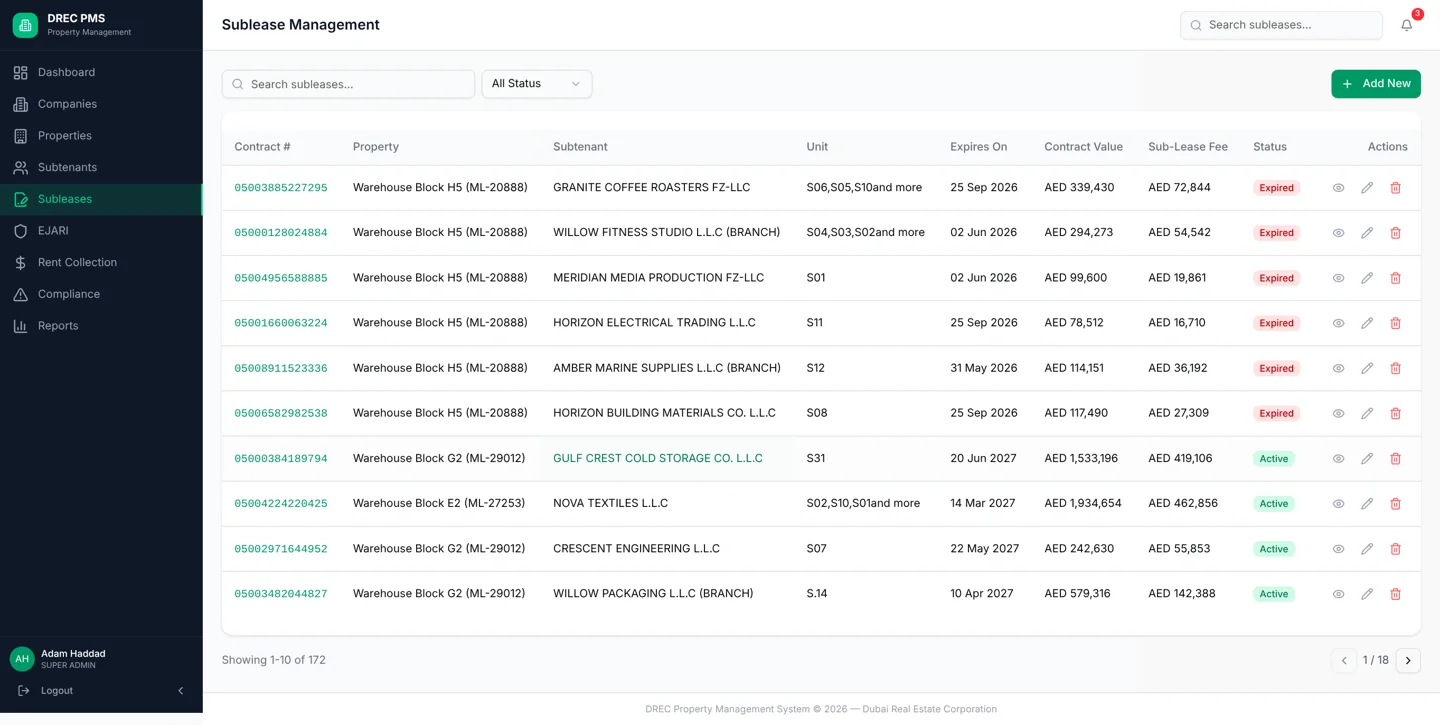
Task: Click the DREC PMS logo icon
Action: [25, 25]
